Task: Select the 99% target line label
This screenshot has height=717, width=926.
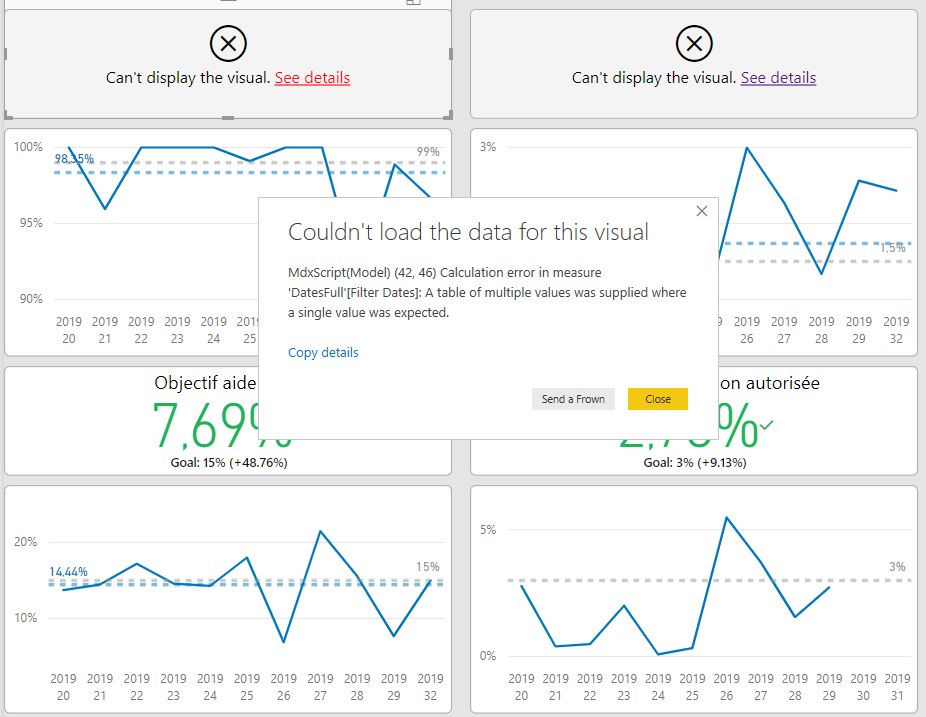Action: [x=428, y=152]
